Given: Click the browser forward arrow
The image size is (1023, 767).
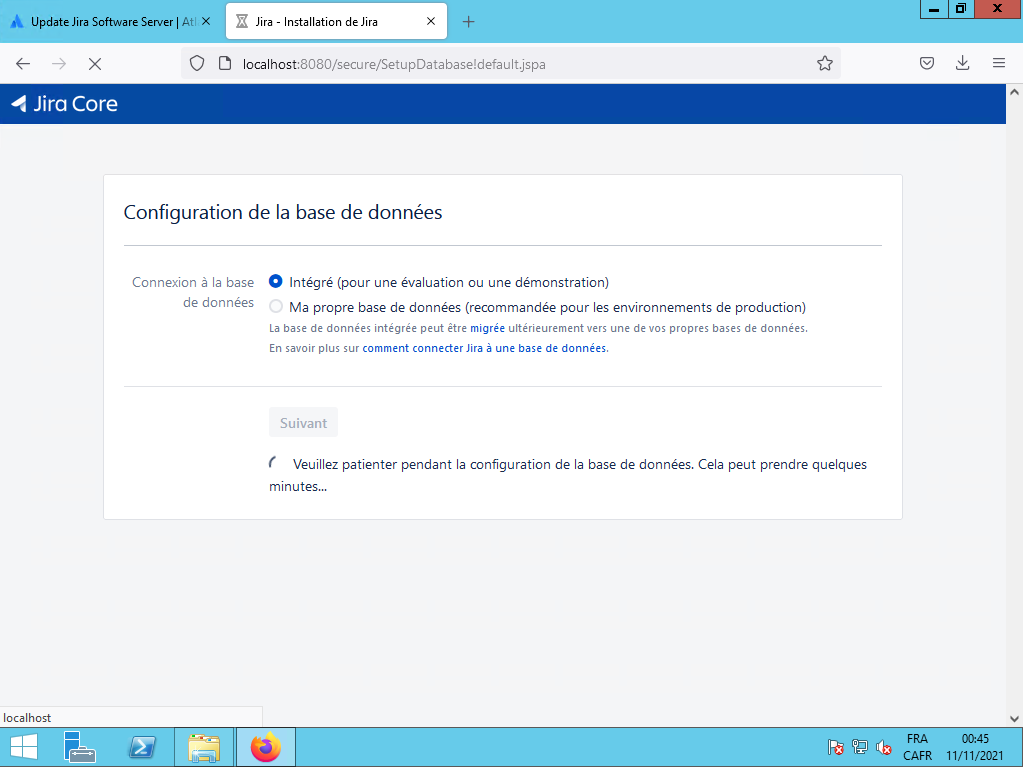Looking at the screenshot, I should pos(59,64).
